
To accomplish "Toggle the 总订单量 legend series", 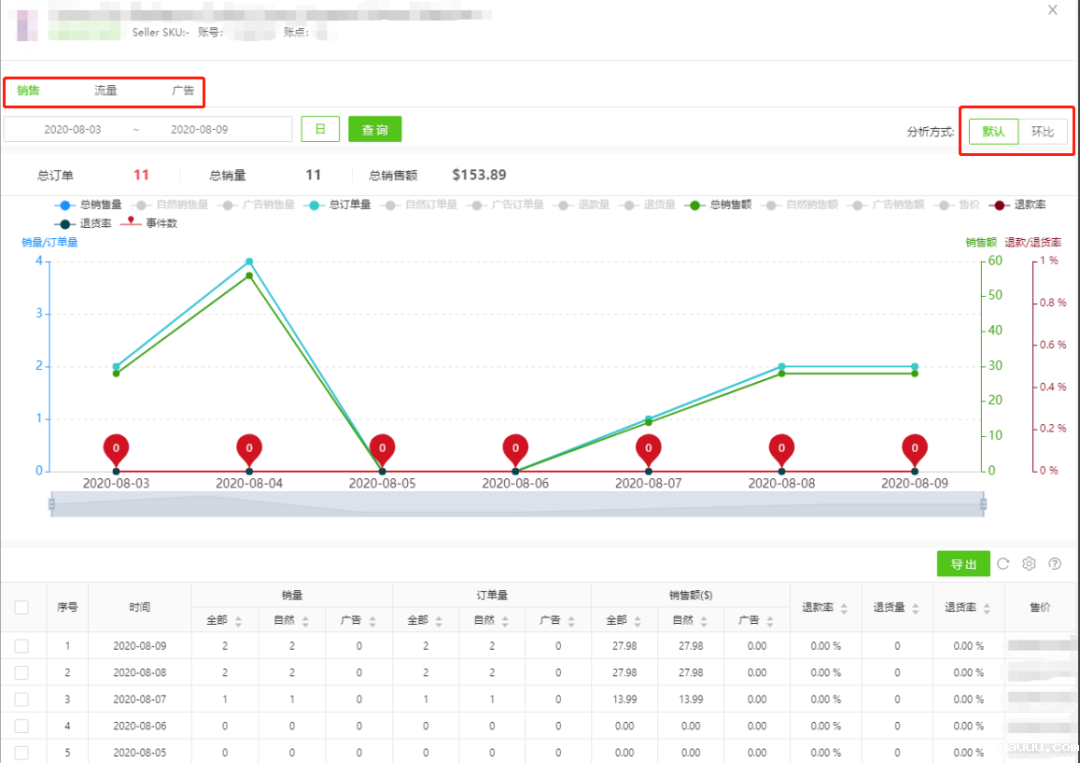I will [x=340, y=205].
